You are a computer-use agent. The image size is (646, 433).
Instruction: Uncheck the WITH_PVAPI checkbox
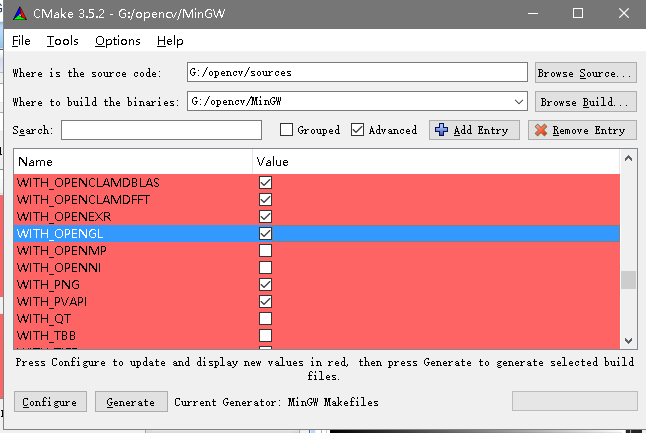[x=265, y=302]
